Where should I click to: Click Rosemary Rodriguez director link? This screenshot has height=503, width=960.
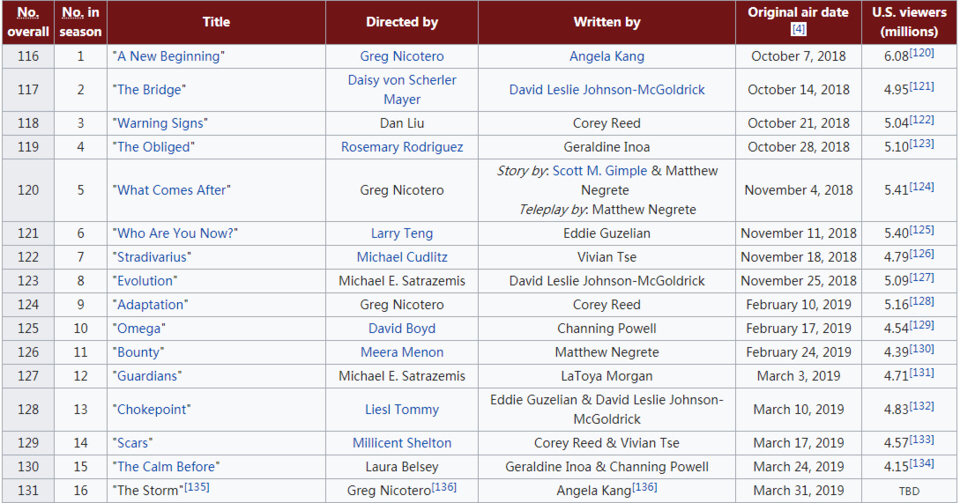401,147
